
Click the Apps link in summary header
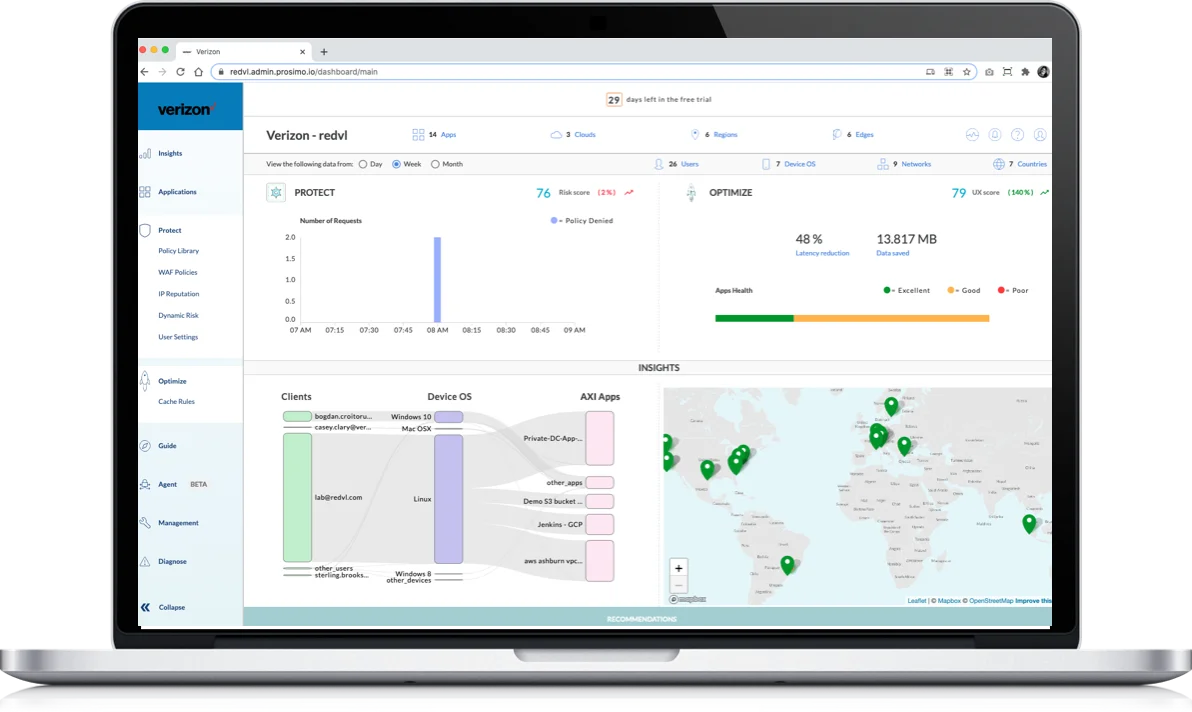pos(448,135)
